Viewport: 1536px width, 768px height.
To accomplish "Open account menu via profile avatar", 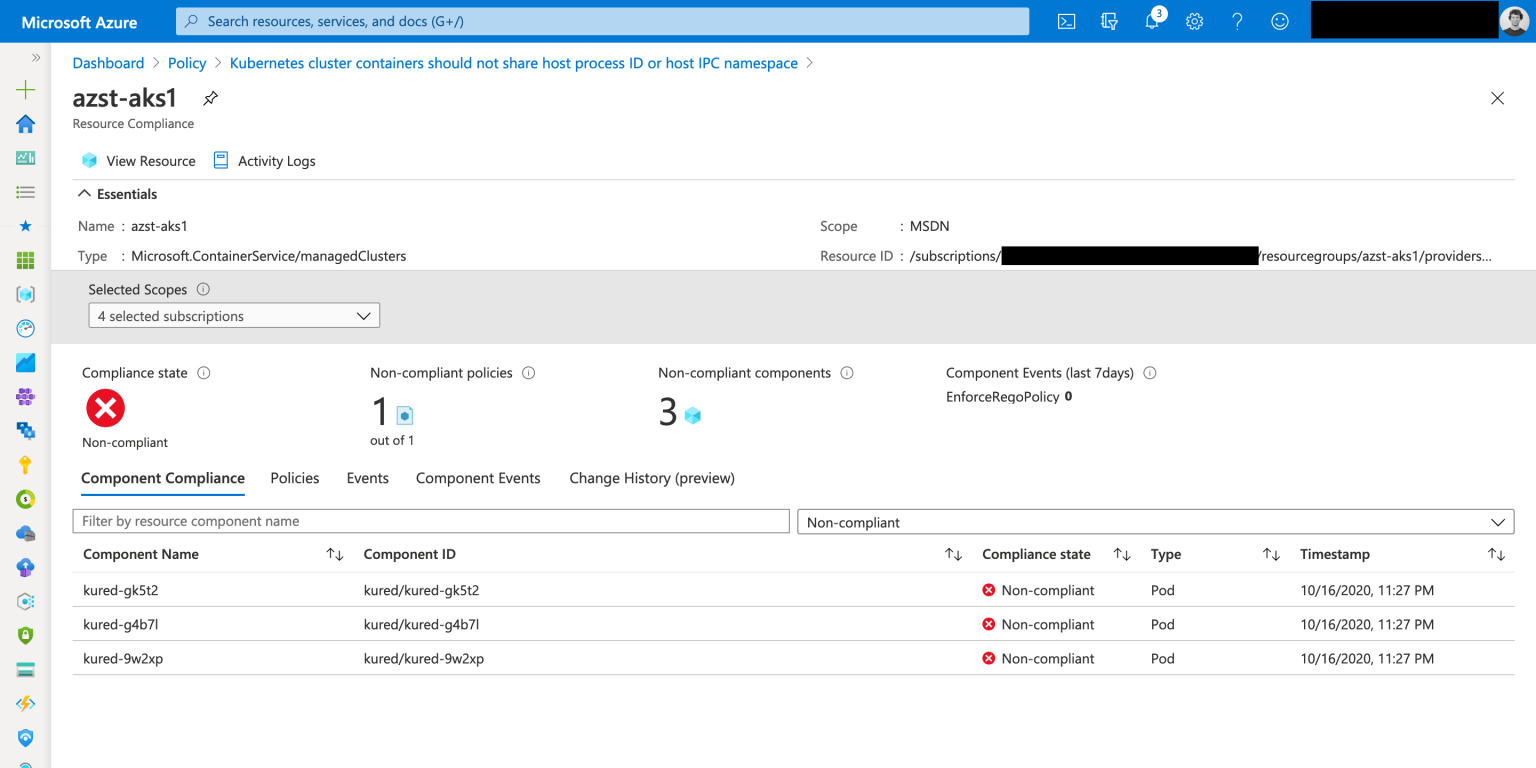I will pyautogui.click(x=1514, y=21).
